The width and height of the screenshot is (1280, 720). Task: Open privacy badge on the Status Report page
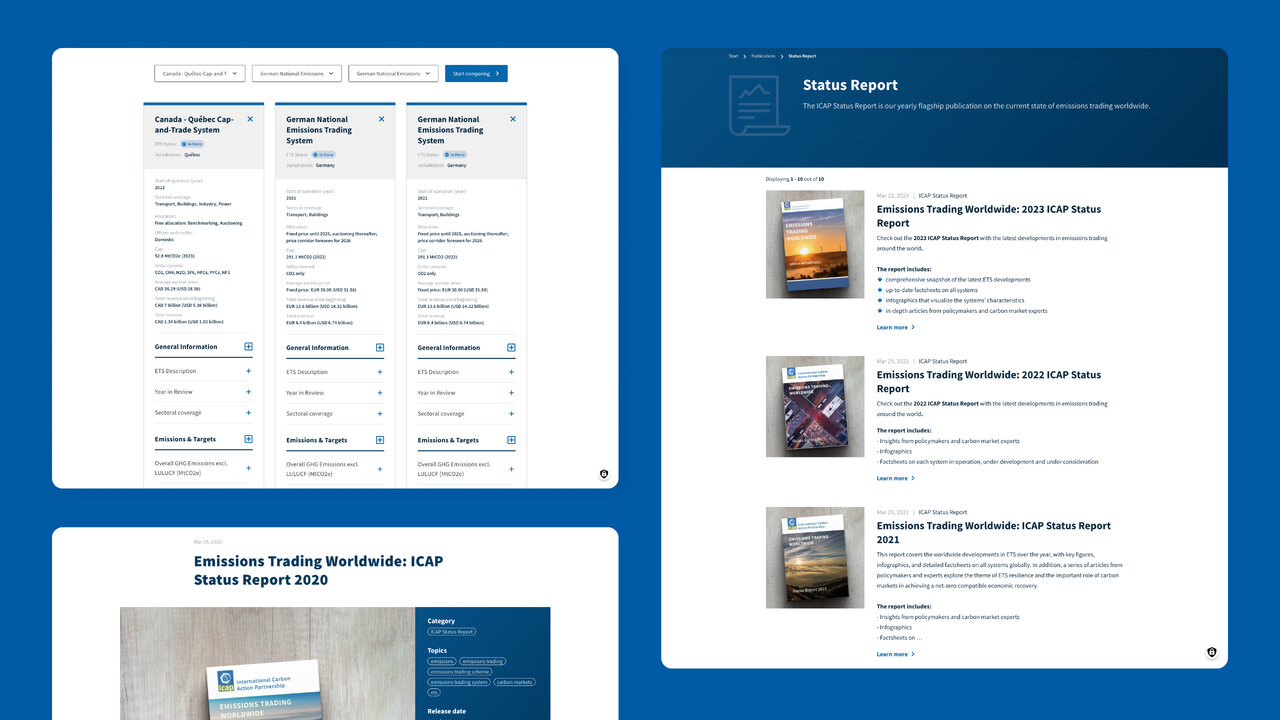click(1212, 653)
